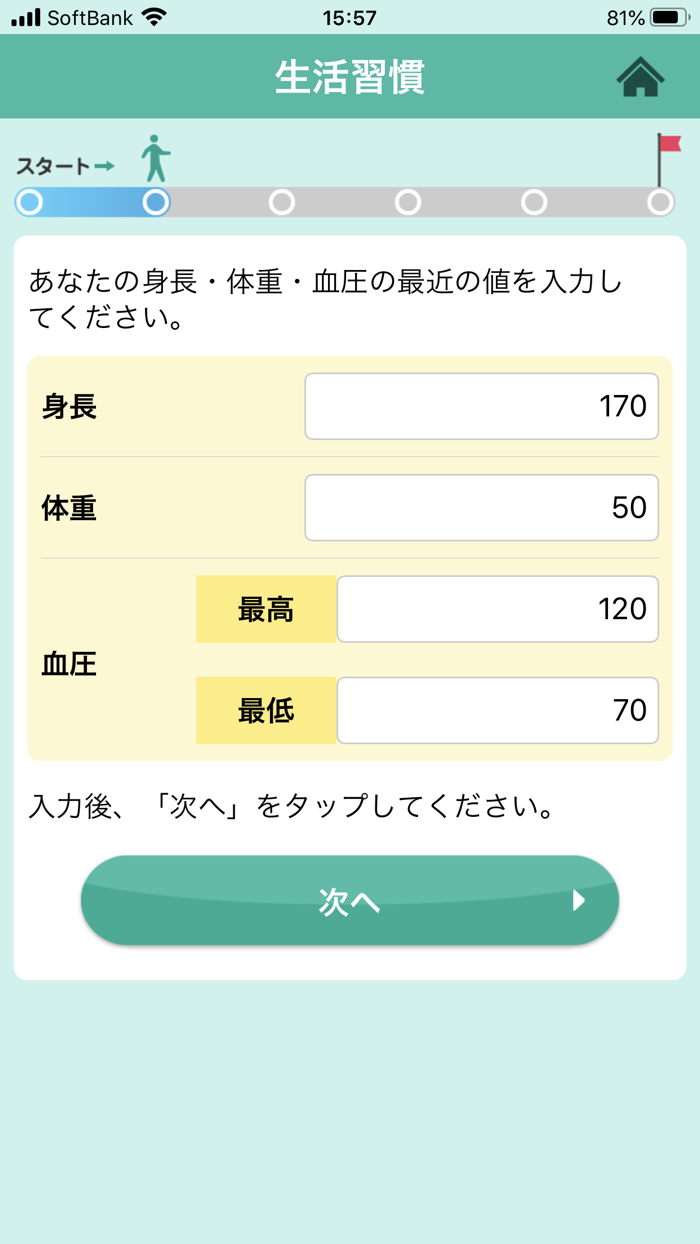
Task: Tap the 身長 input showing 170
Action: pos(481,406)
